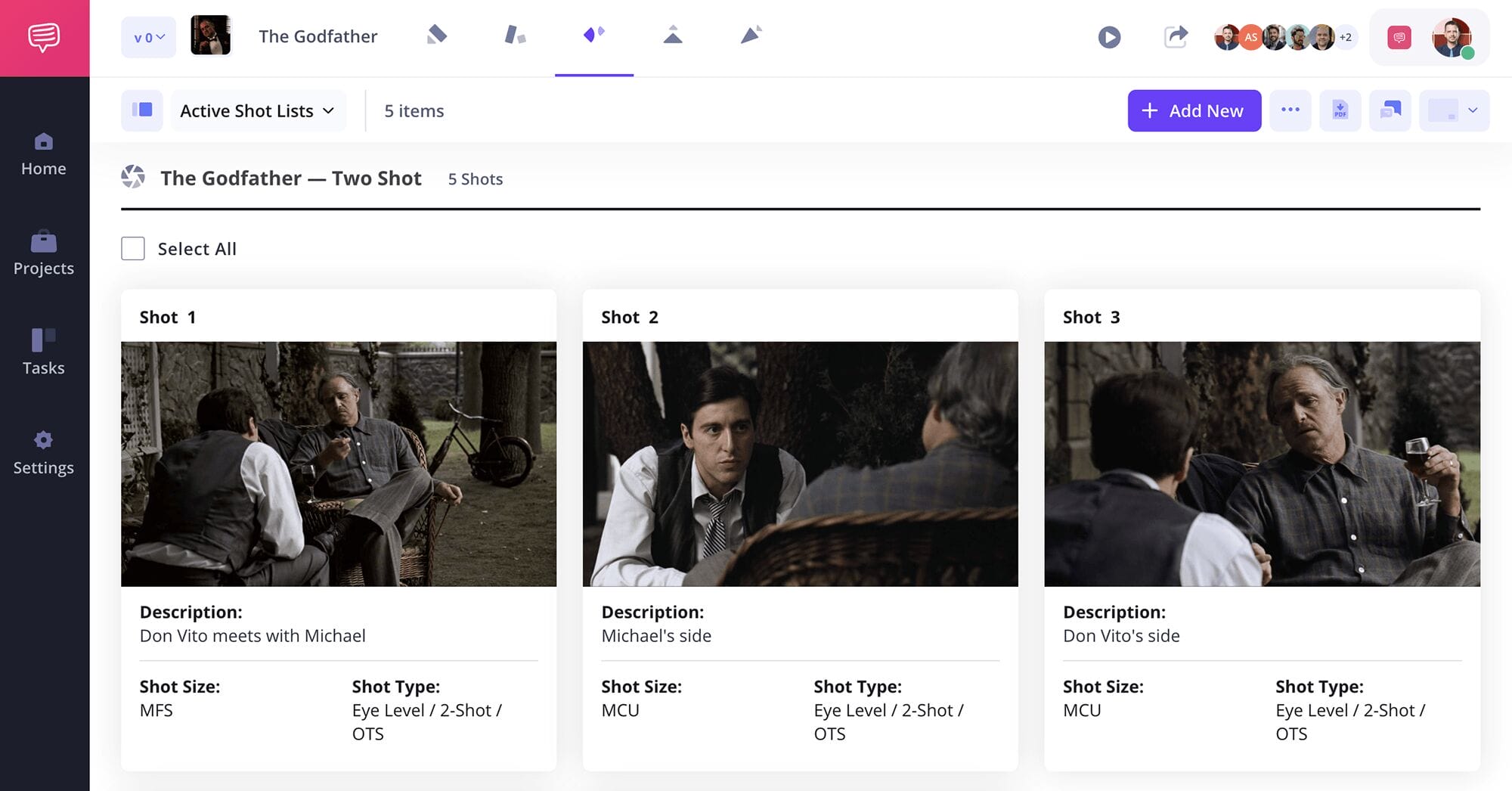This screenshot has width=1512, height=791.
Task: Open Projects in sidebar
Action: tap(44, 254)
